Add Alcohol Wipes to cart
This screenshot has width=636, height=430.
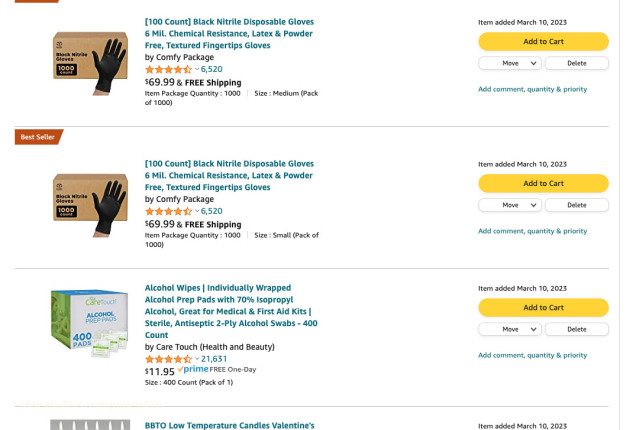(x=543, y=307)
